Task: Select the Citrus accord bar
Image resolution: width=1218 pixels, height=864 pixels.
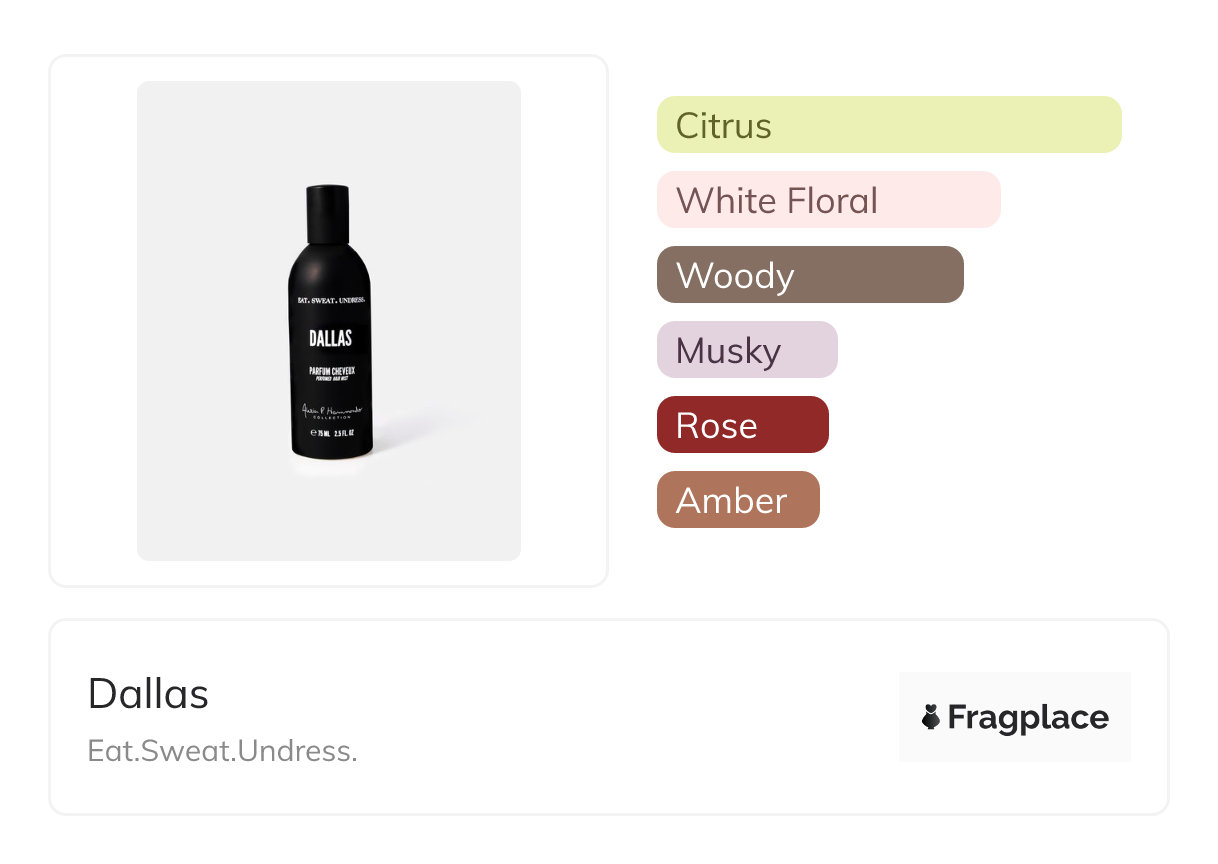Action: pos(888,125)
